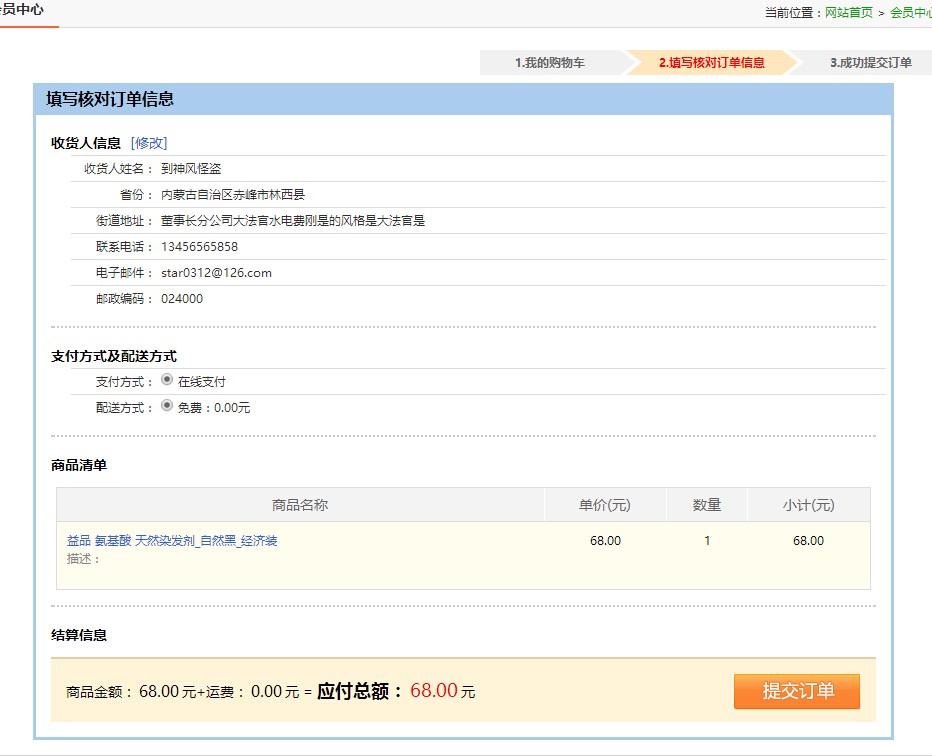The width and height of the screenshot is (932, 756).
Task: Select the 免费 0.00元 delivery radio button
Action: 167,405
